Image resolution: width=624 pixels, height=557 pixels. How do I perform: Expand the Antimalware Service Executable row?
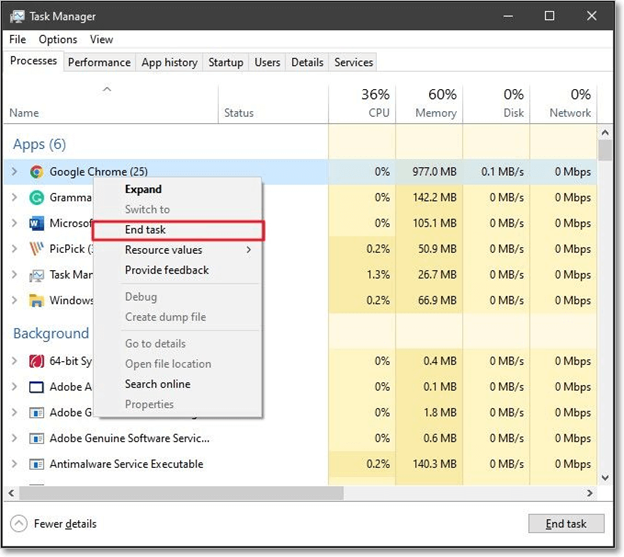click(14, 464)
